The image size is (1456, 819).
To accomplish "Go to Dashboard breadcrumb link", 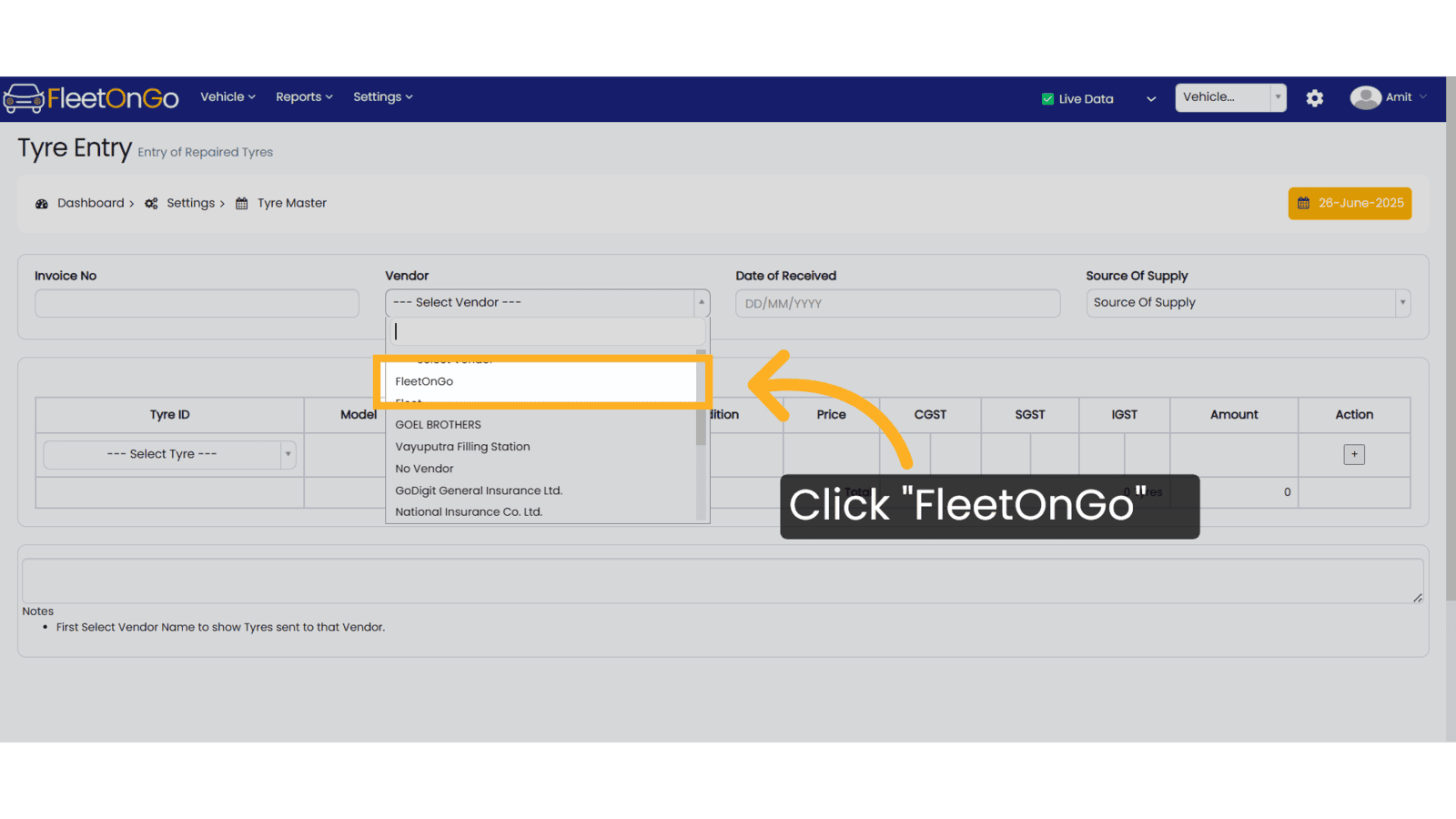I will coord(91,203).
